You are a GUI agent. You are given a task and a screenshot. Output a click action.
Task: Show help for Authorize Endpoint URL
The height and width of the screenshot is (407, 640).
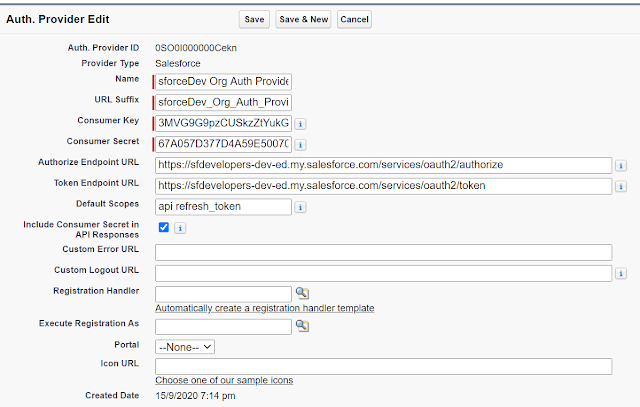(x=621, y=165)
